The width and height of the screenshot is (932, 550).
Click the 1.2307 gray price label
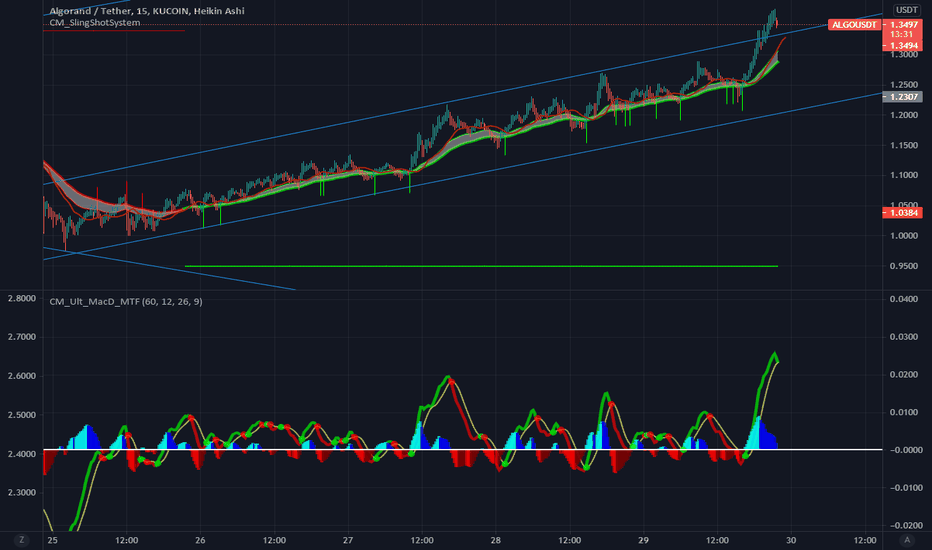point(903,96)
